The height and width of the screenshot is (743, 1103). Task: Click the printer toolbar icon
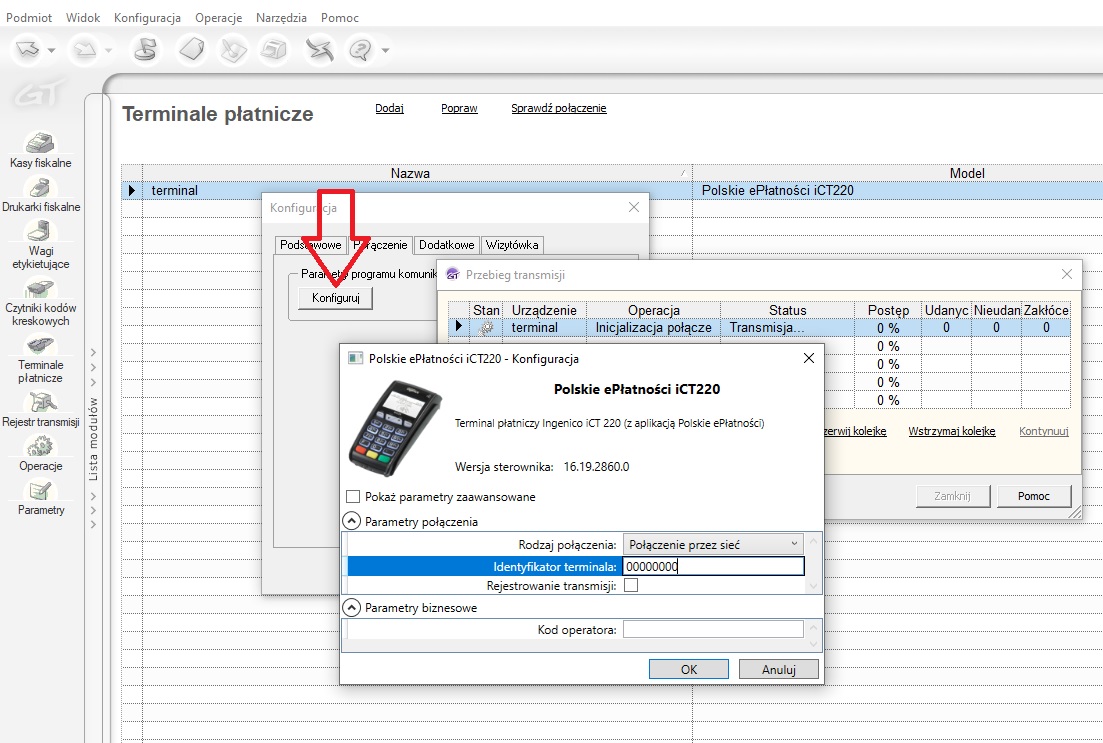[274, 50]
